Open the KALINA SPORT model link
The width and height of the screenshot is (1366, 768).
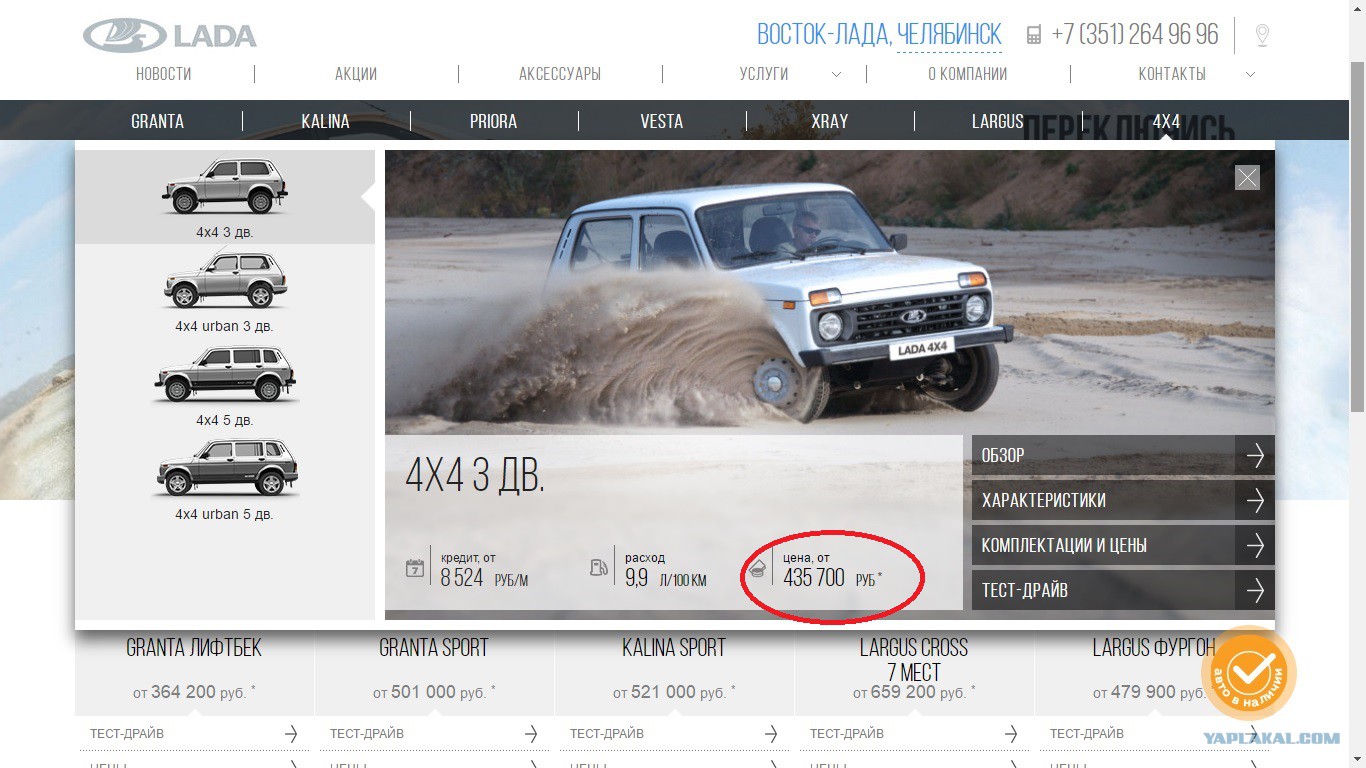(674, 648)
